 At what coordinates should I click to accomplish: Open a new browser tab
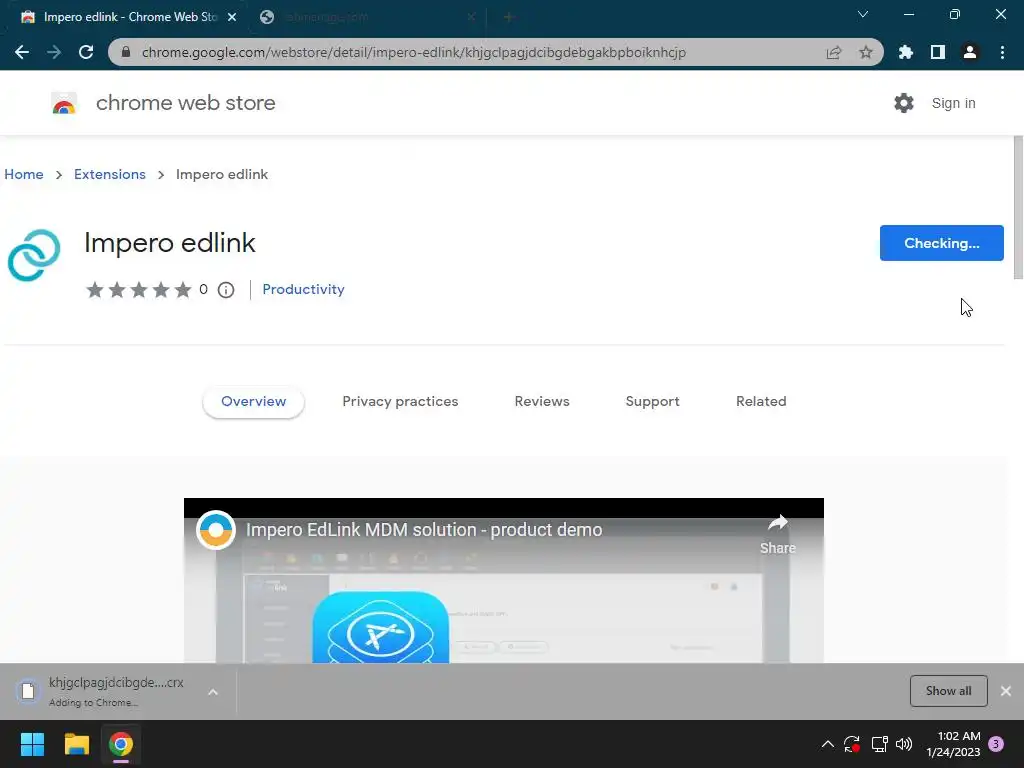(509, 17)
